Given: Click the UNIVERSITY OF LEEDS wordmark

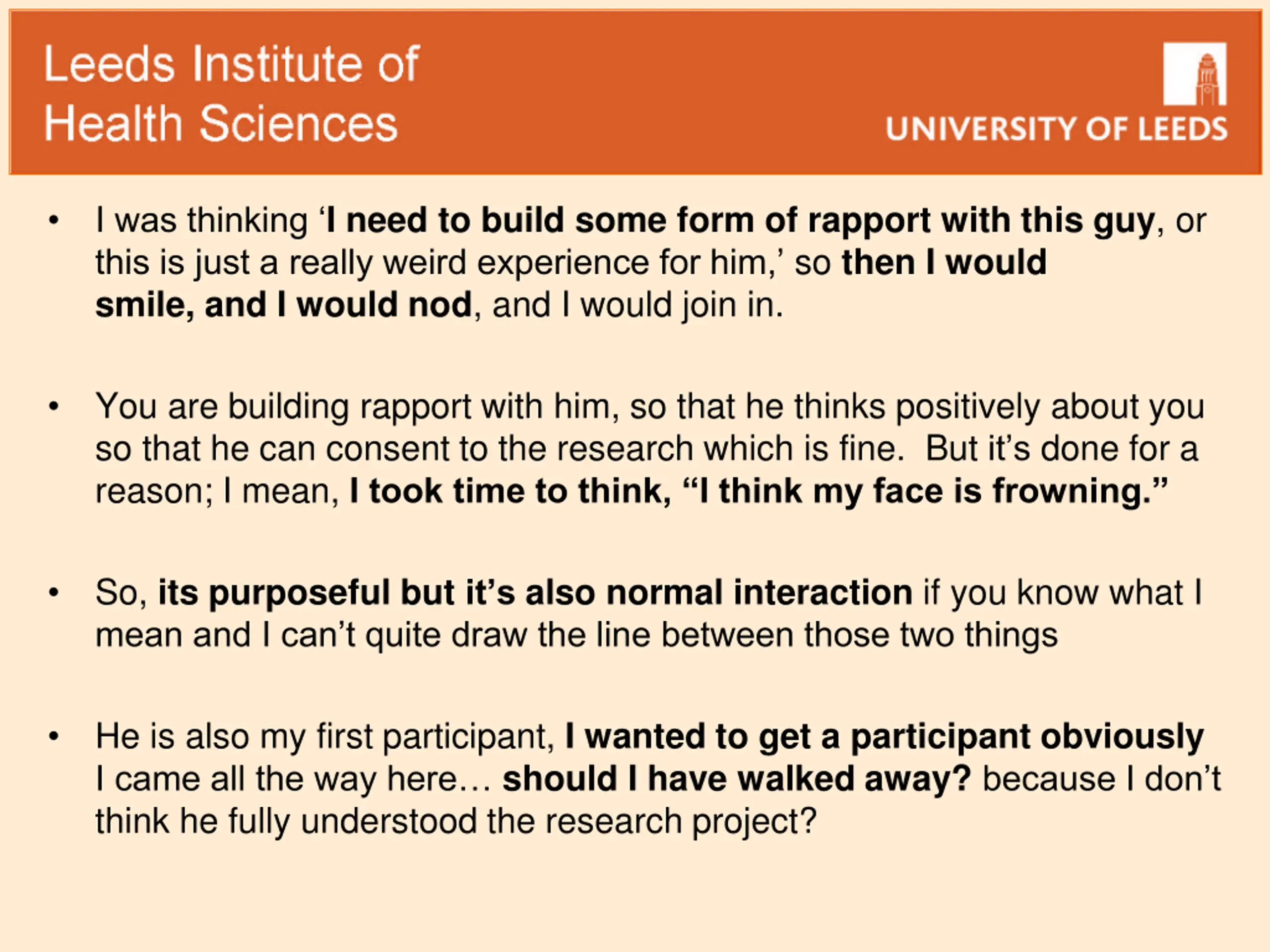Looking at the screenshot, I should [1056, 128].
